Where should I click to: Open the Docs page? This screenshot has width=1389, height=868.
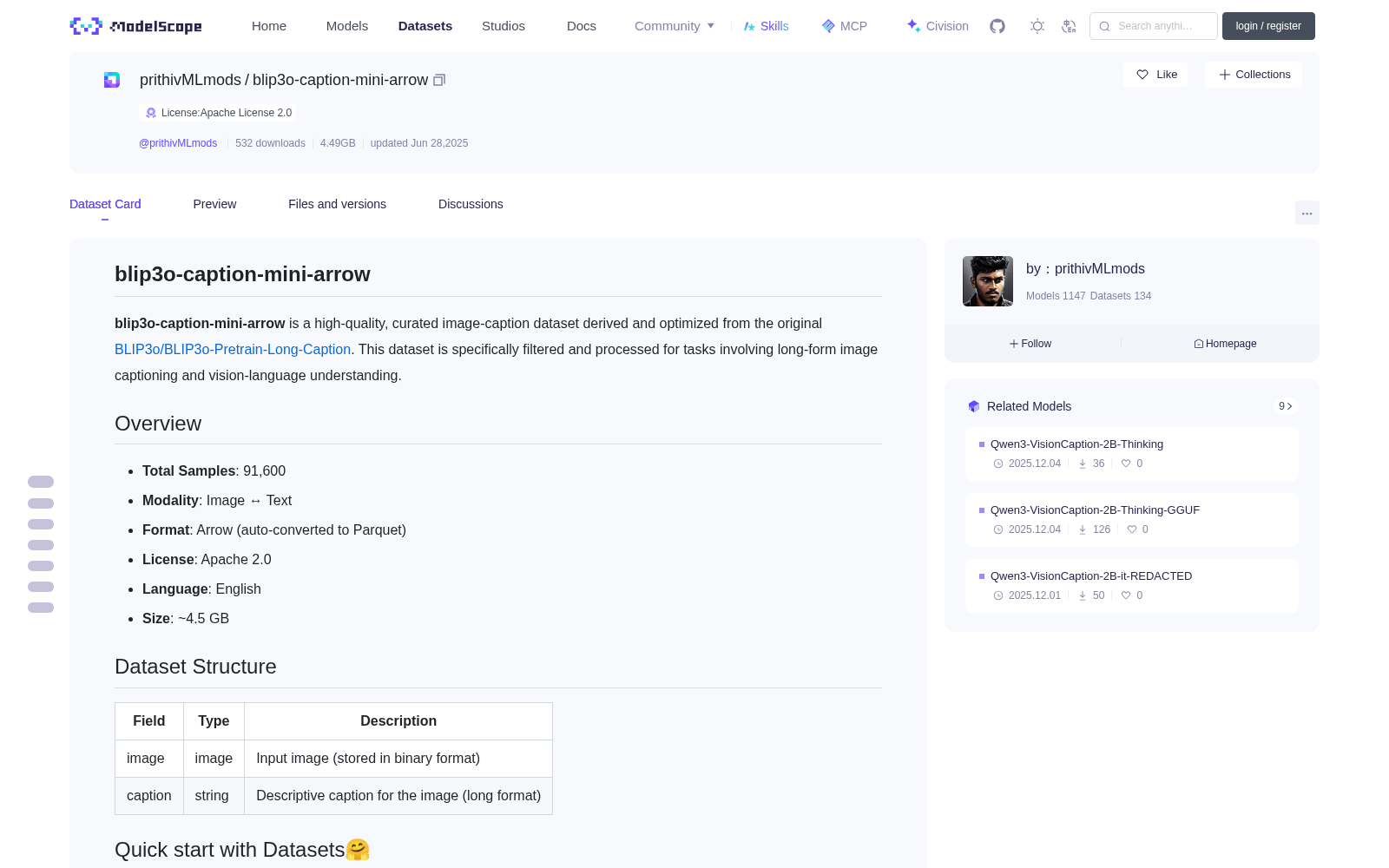[582, 26]
